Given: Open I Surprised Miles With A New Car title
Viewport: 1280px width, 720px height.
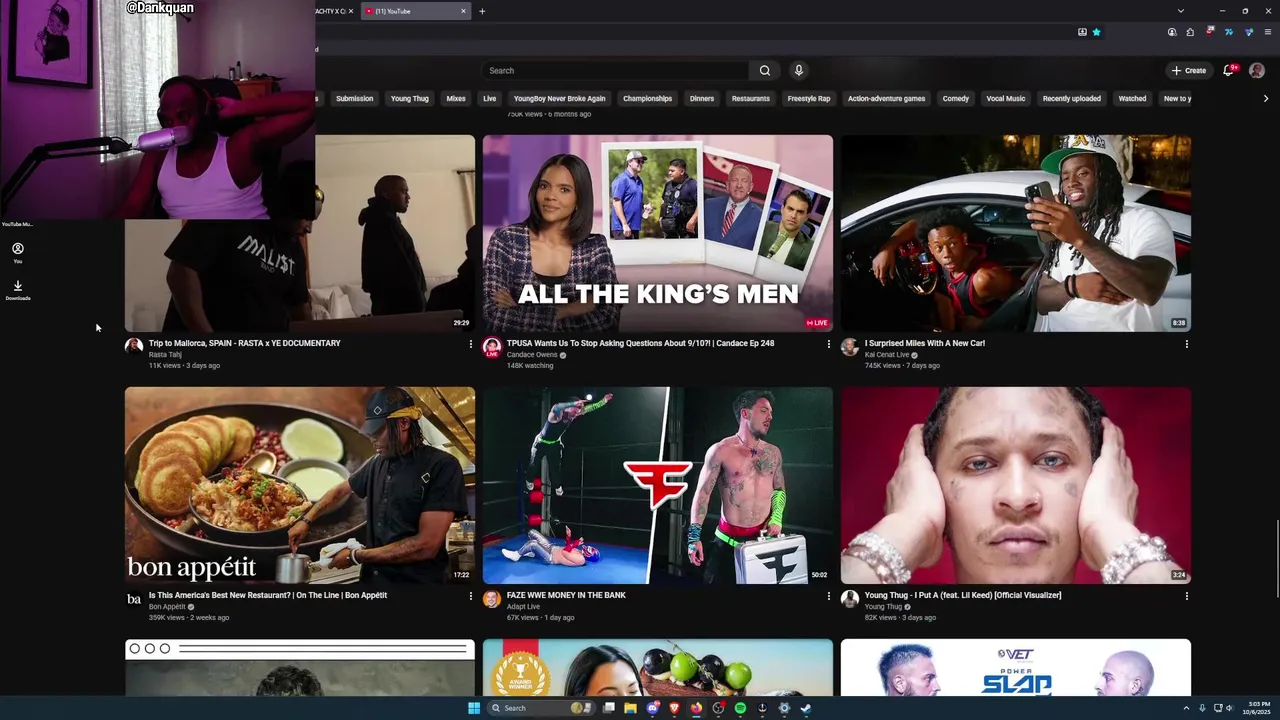Looking at the screenshot, I should coord(925,343).
